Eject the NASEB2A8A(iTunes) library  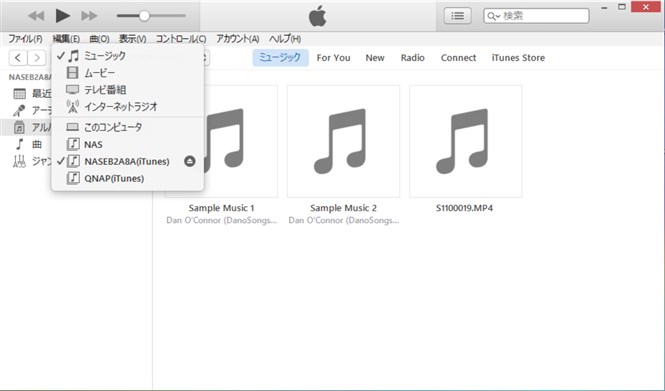click(x=190, y=161)
